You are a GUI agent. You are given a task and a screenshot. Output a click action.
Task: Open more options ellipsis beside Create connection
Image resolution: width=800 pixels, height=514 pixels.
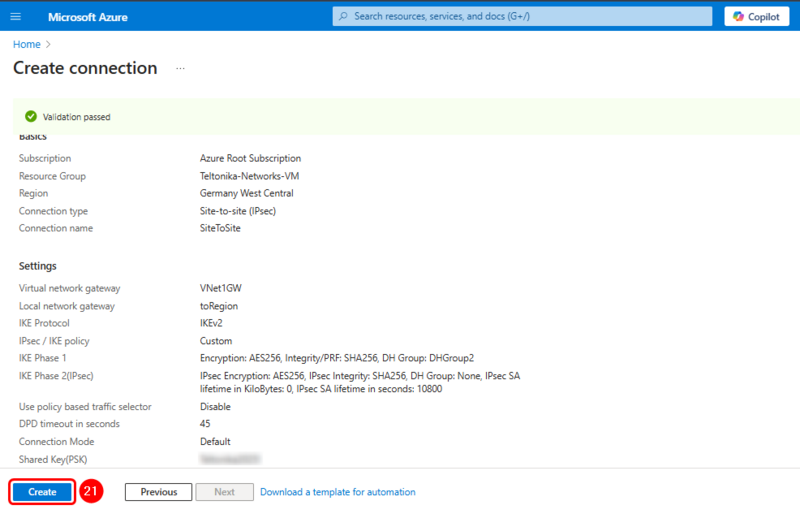coord(181,69)
